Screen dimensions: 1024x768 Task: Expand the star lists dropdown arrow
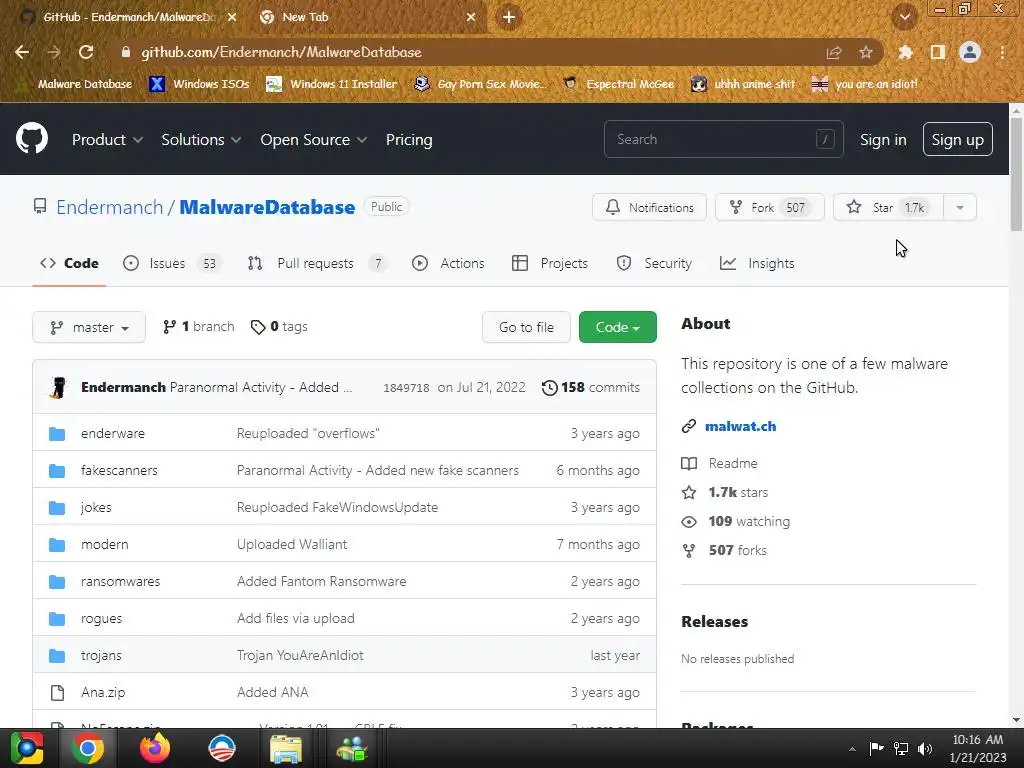(x=960, y=207)
